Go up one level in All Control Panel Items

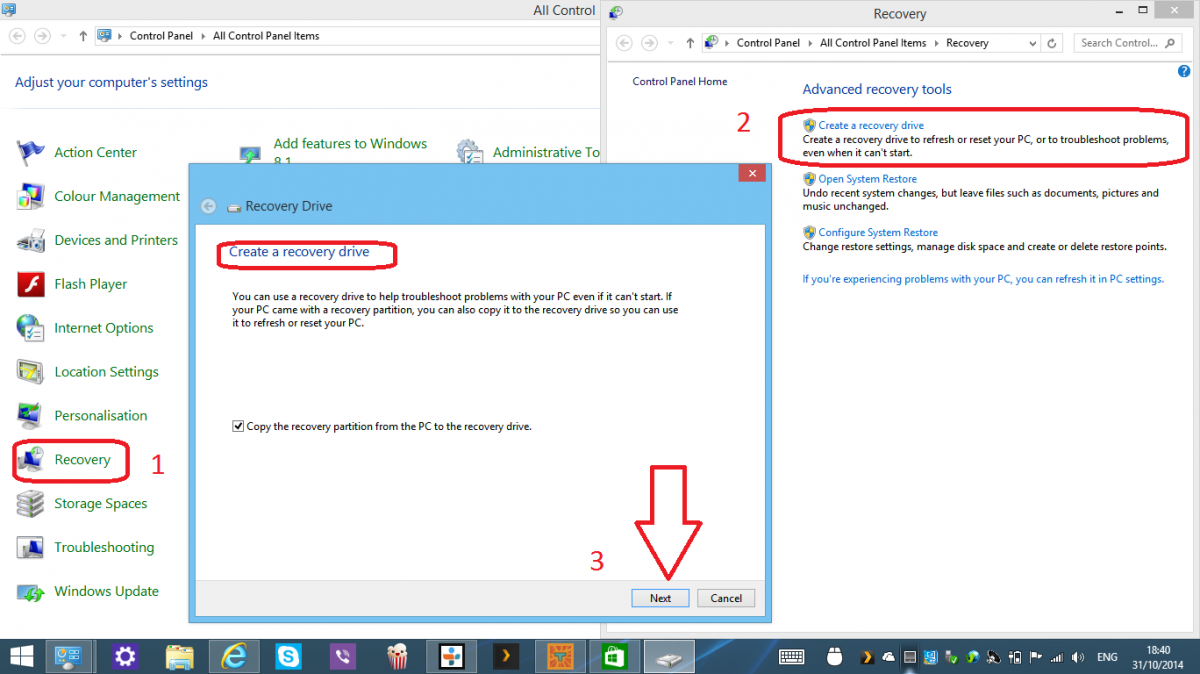(x=83, y=36)
